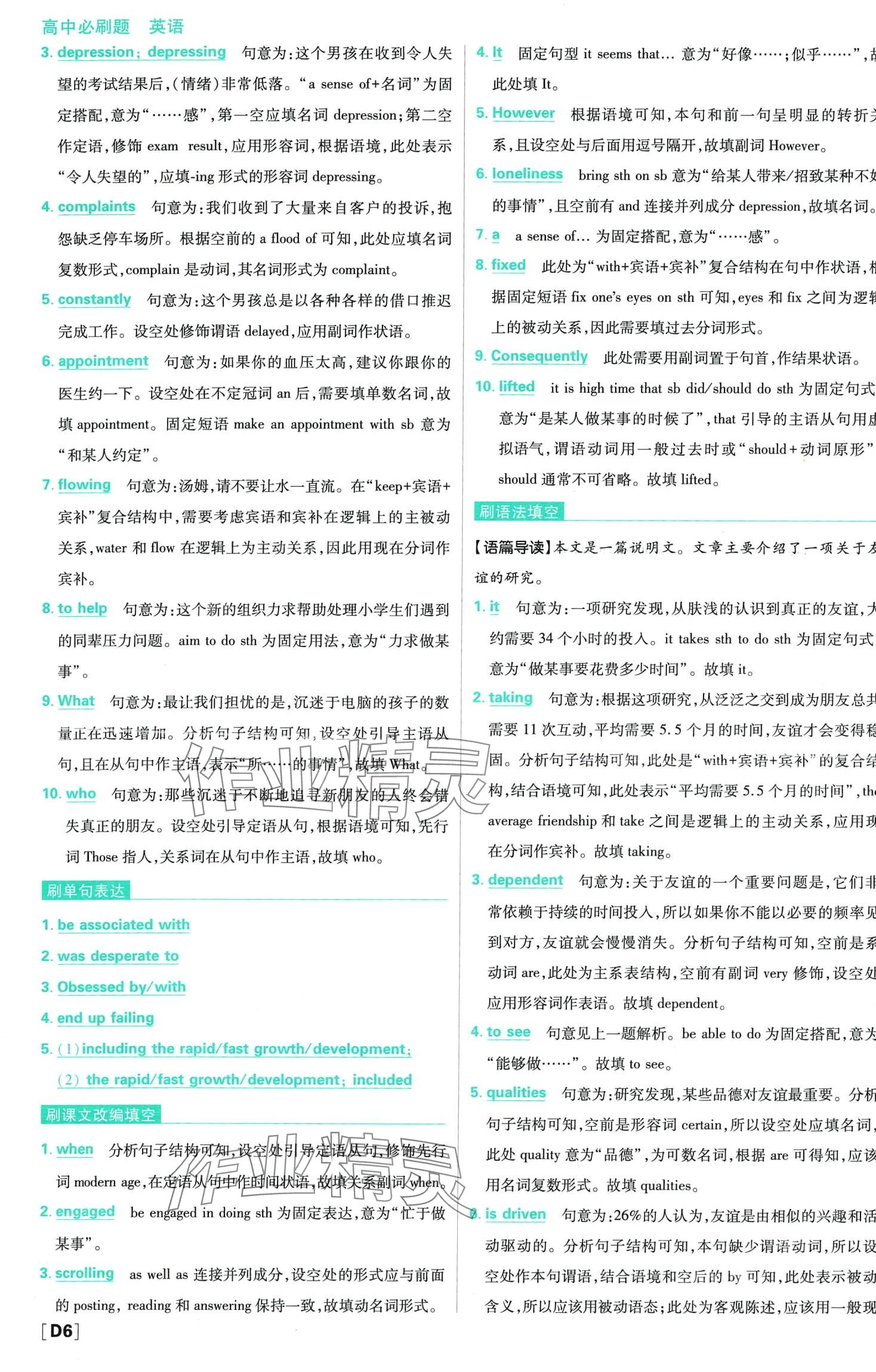876x1372 pixels.
Task: Click answer 'is driven' in item 6
Action: (515, 1214)
